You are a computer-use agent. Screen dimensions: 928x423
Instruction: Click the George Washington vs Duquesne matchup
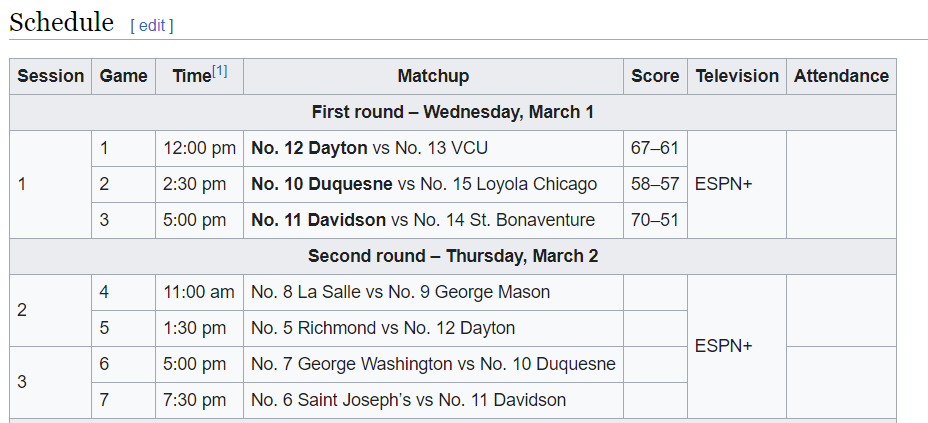pos(433,364)
